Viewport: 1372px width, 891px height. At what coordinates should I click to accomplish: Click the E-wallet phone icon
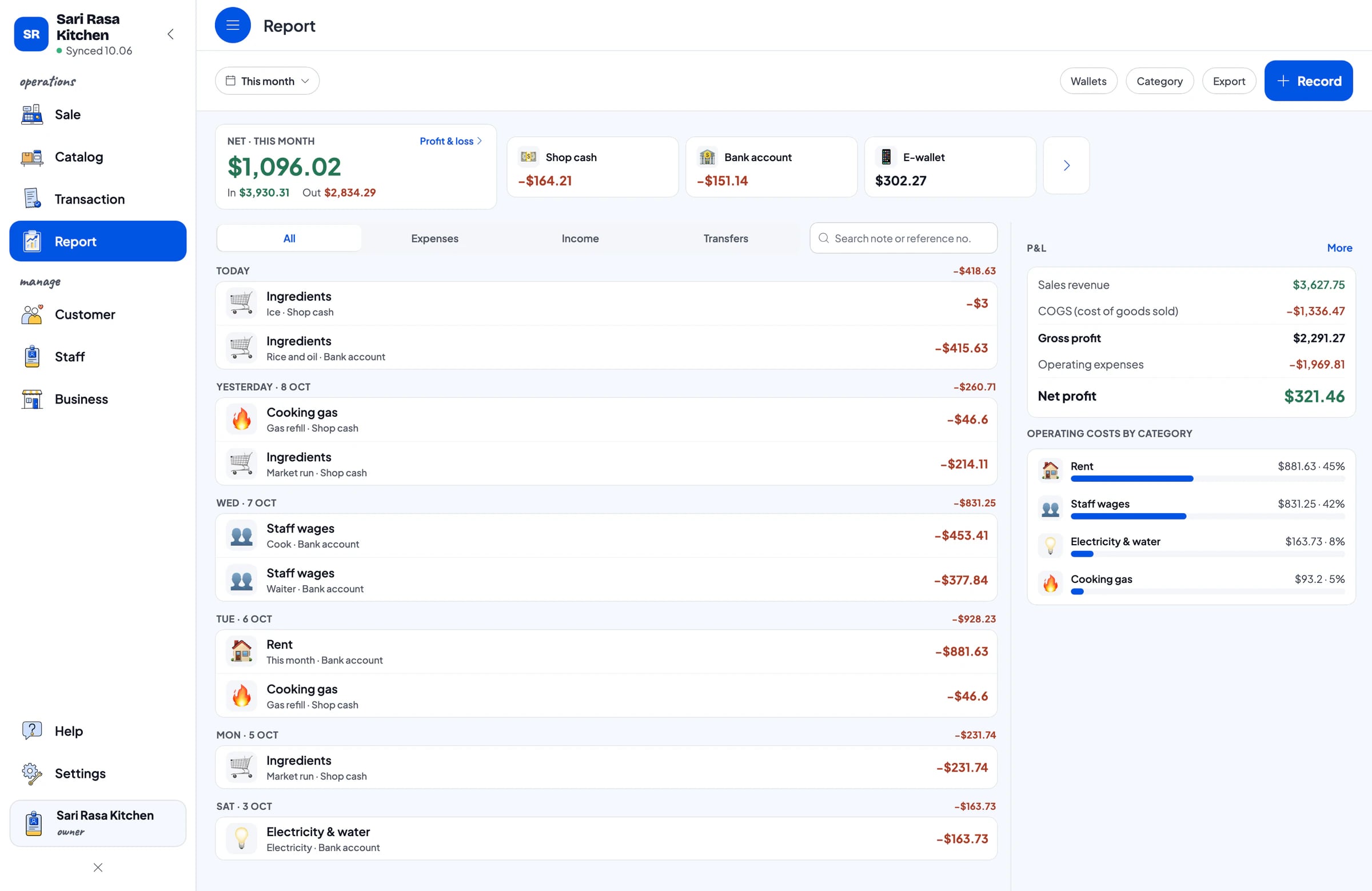point(886,157)
